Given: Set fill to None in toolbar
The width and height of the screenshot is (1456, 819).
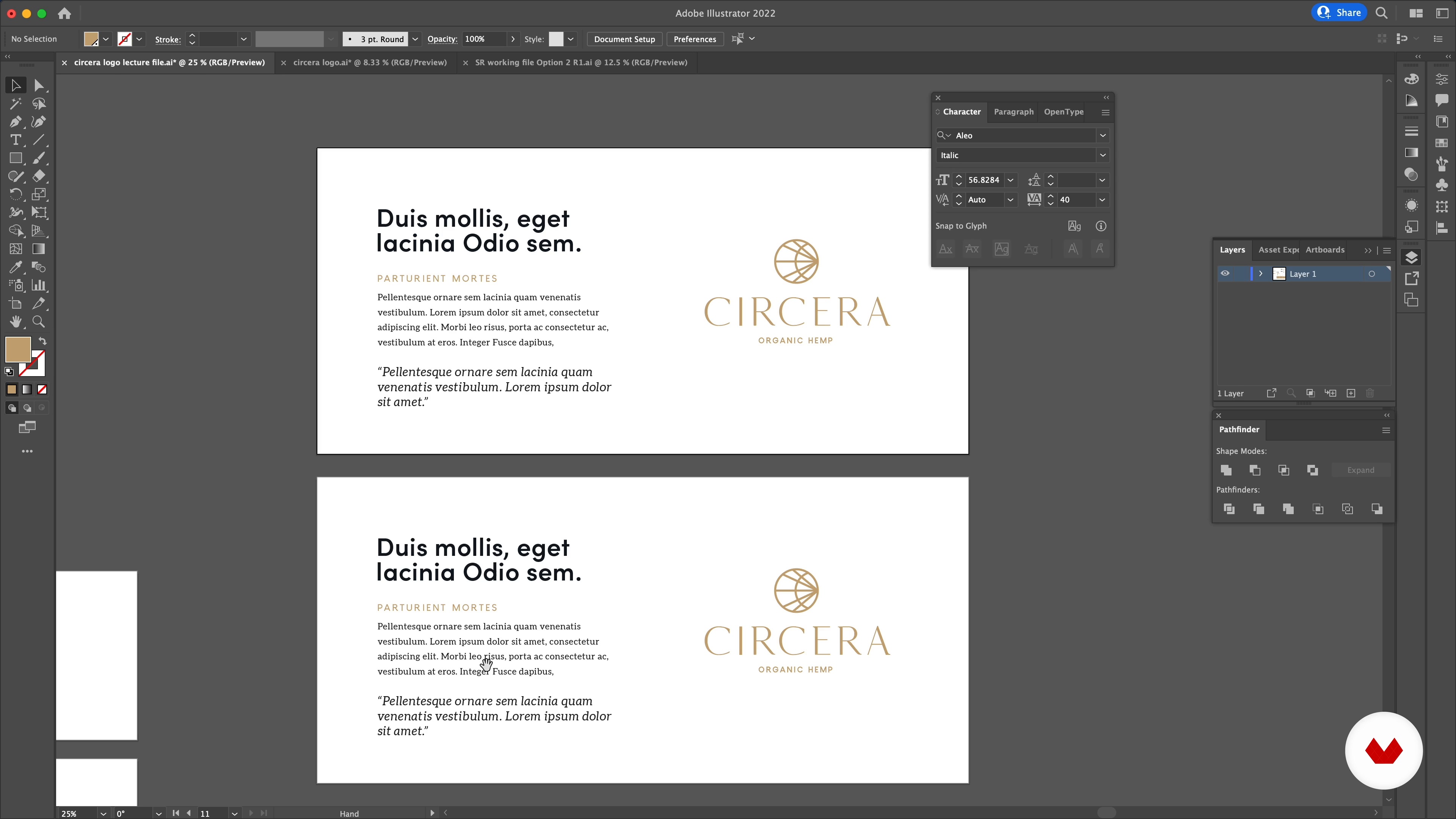Looking at the screenshot, I should [42, 389].
